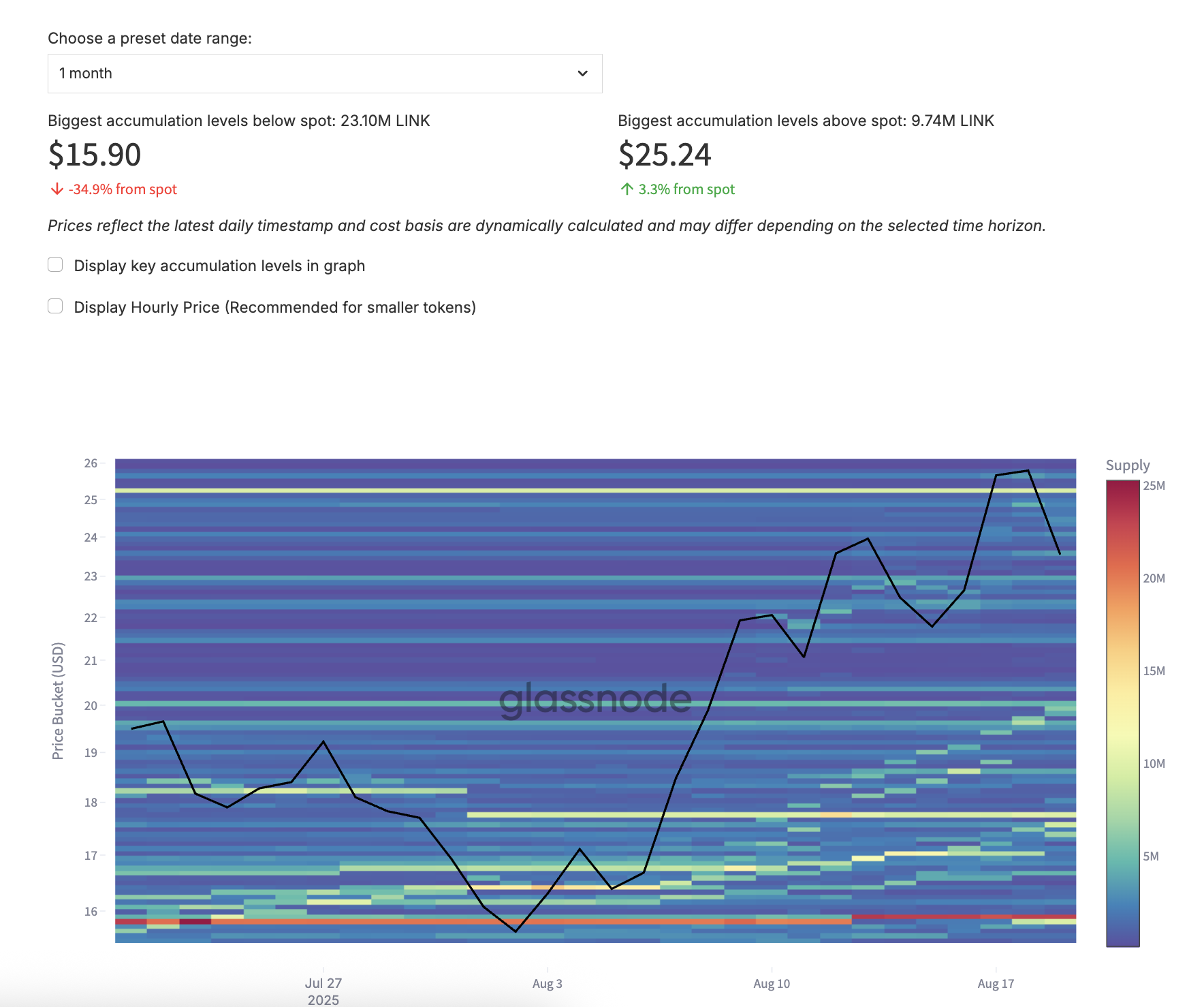1204x1007 pixels.
Task: Click the 25M mark on the Supply scale
Action: pyautogui.click(x=1156, y=485)
